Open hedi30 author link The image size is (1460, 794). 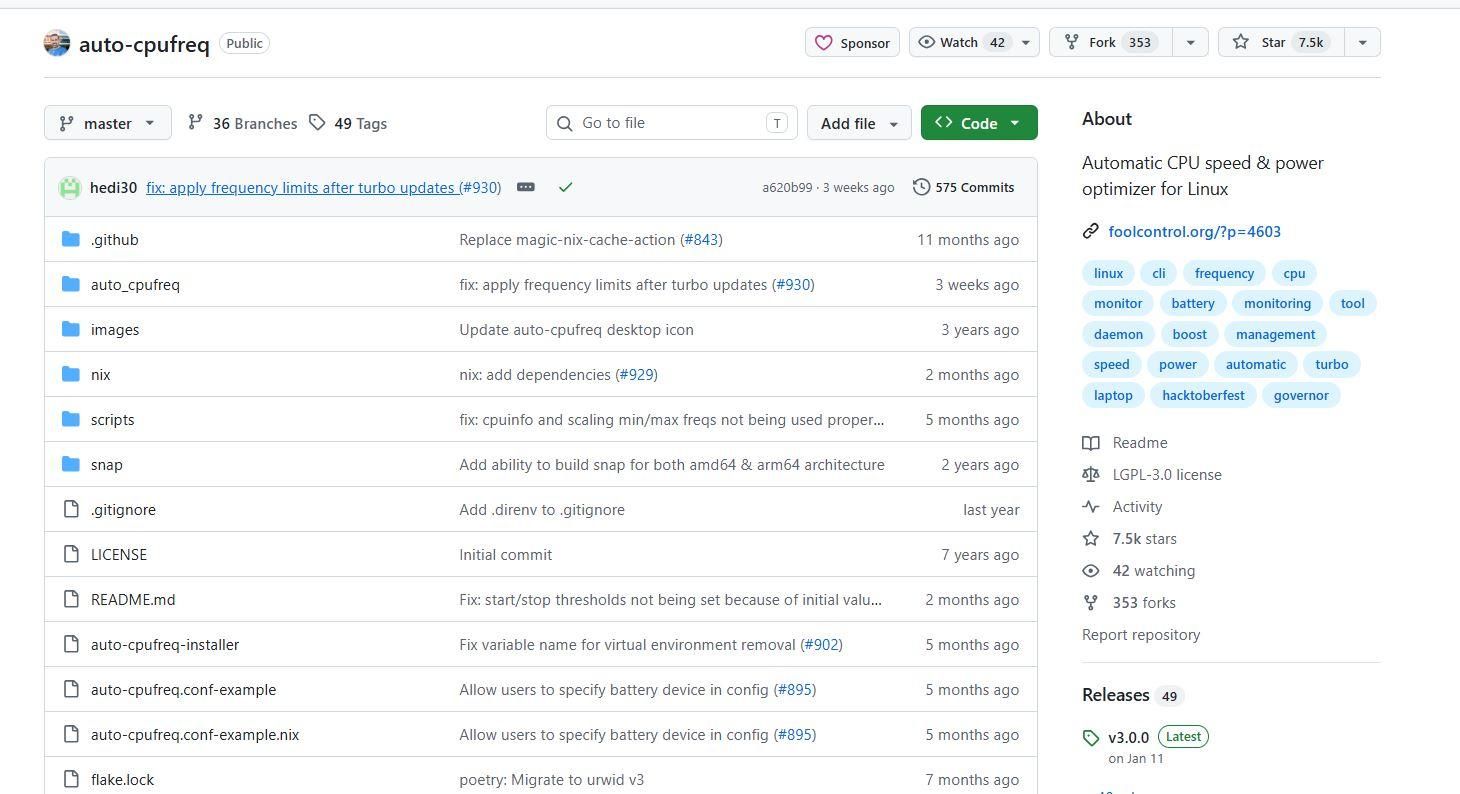point(113,187)
